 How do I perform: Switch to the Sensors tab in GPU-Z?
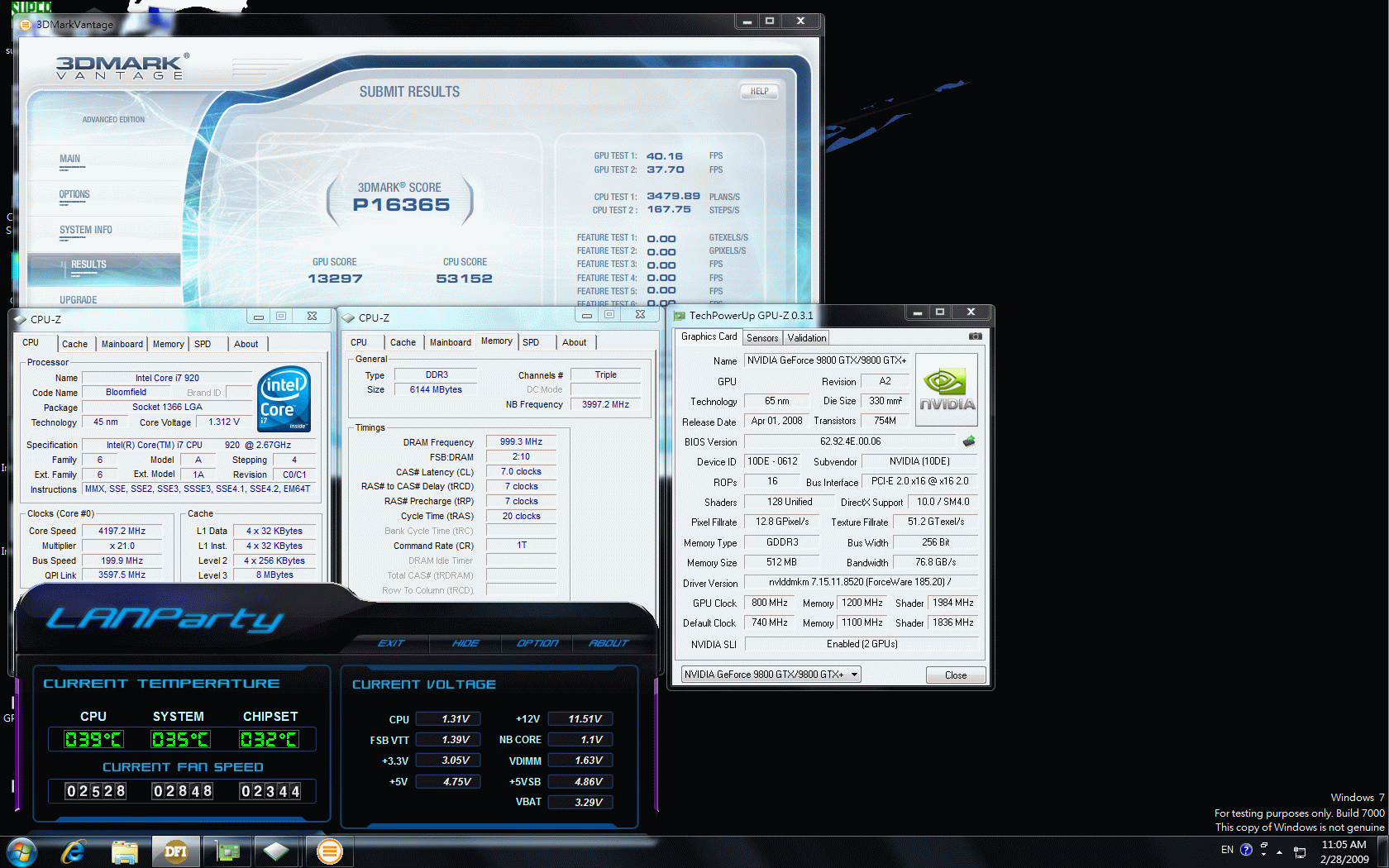pyautogui.click(x=762, y=338)
